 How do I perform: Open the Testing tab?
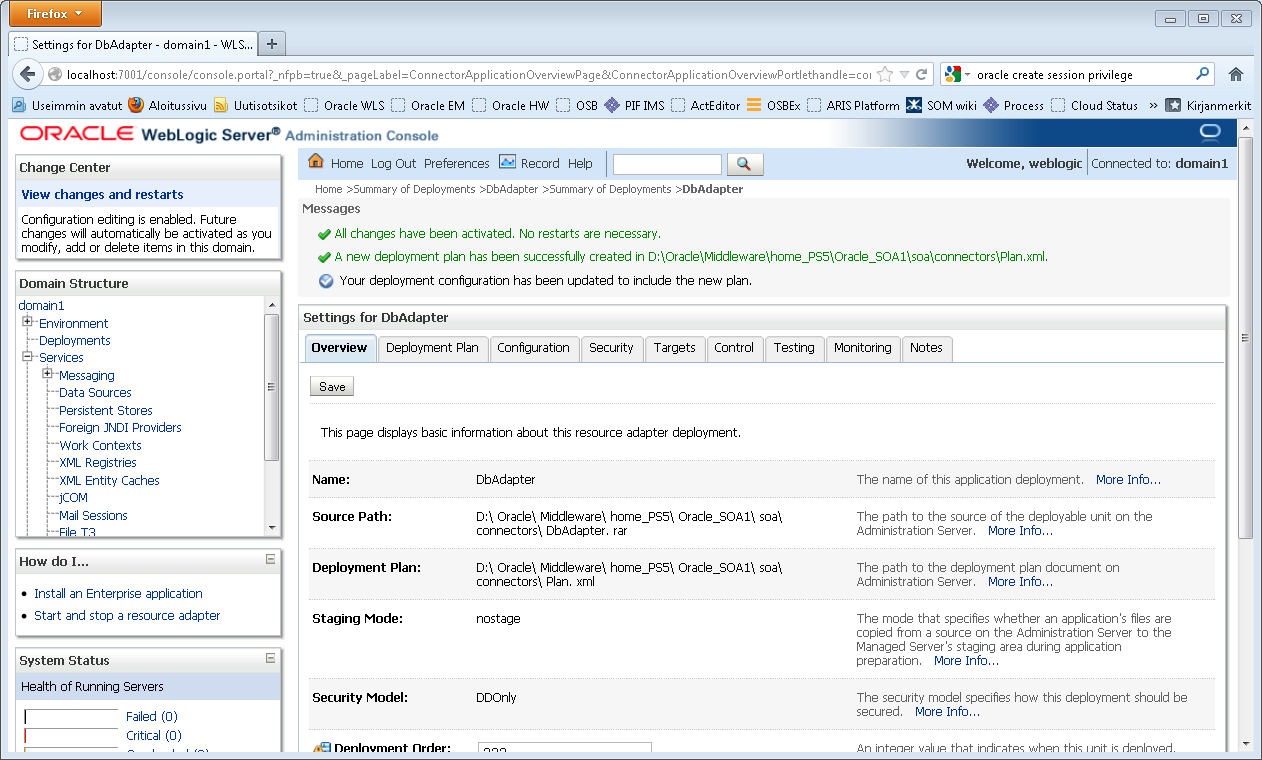point(794,348)
